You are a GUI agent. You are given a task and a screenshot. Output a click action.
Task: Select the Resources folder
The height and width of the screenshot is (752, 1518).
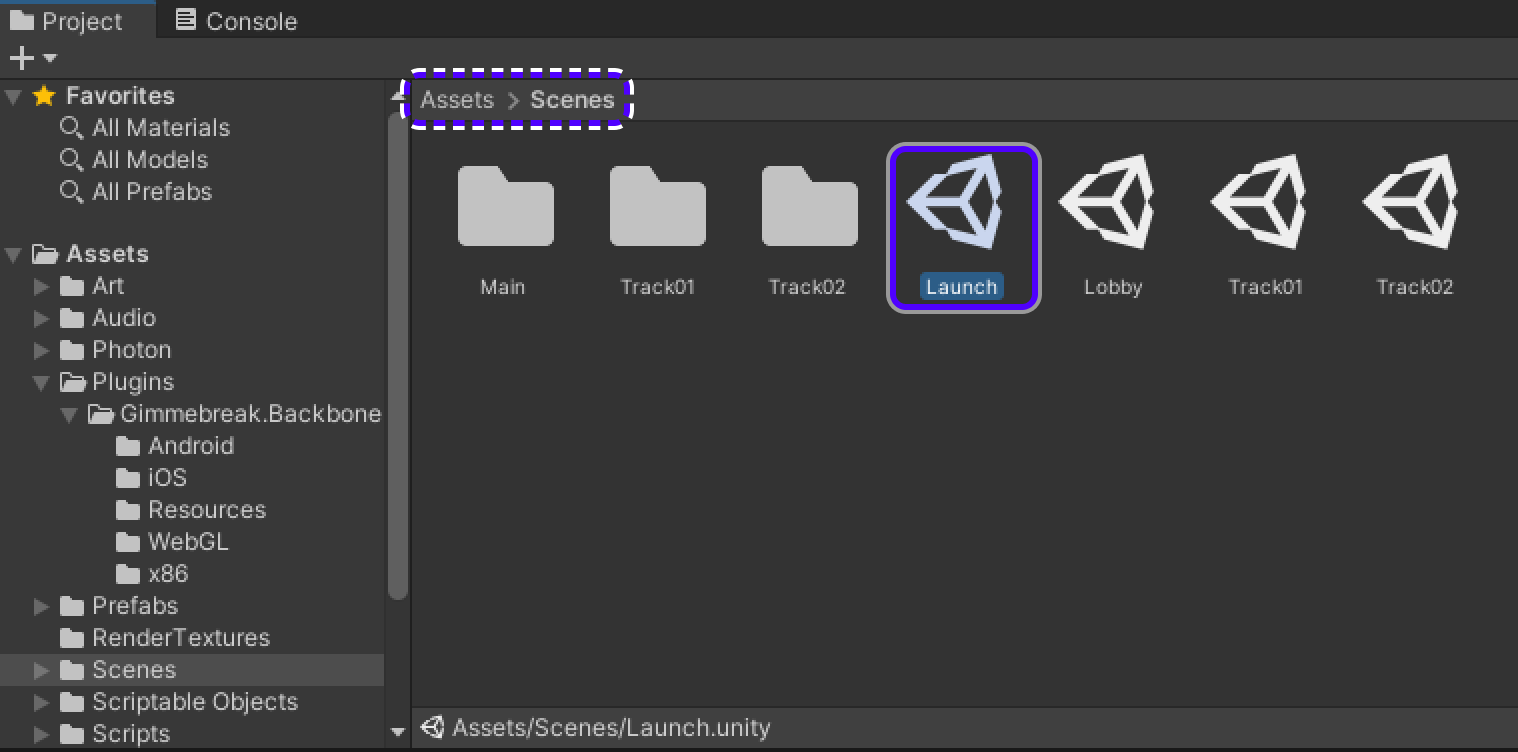[191, 510]
